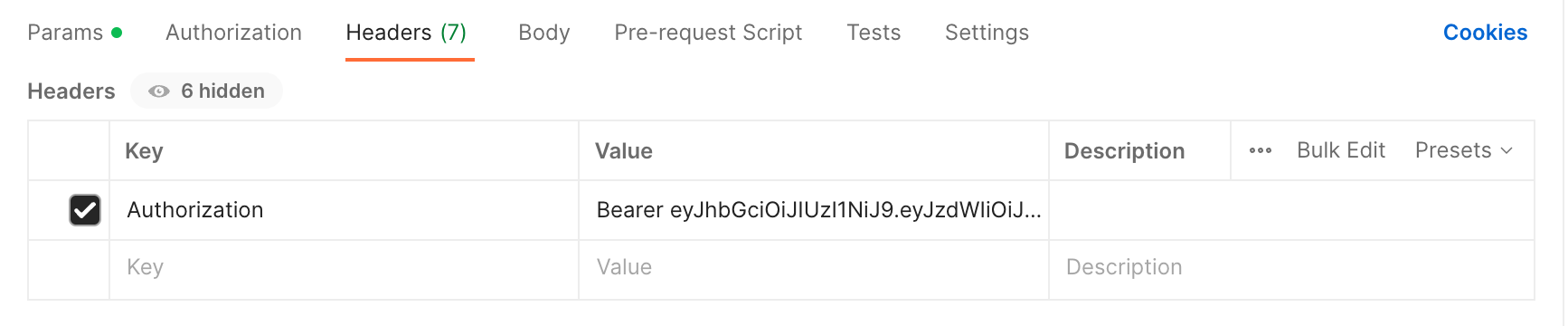
Task: Show the 6 hidden headers
Action: (207, 91)
